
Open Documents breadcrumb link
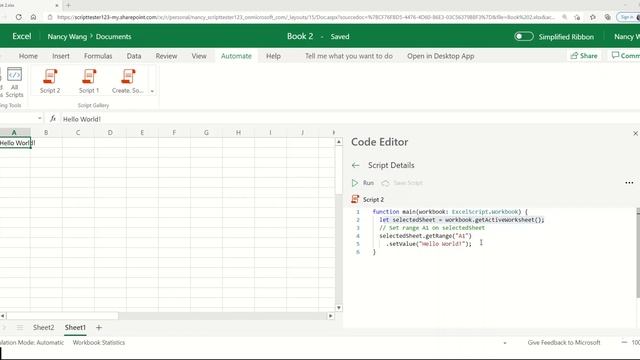click(x=113, y=36)
